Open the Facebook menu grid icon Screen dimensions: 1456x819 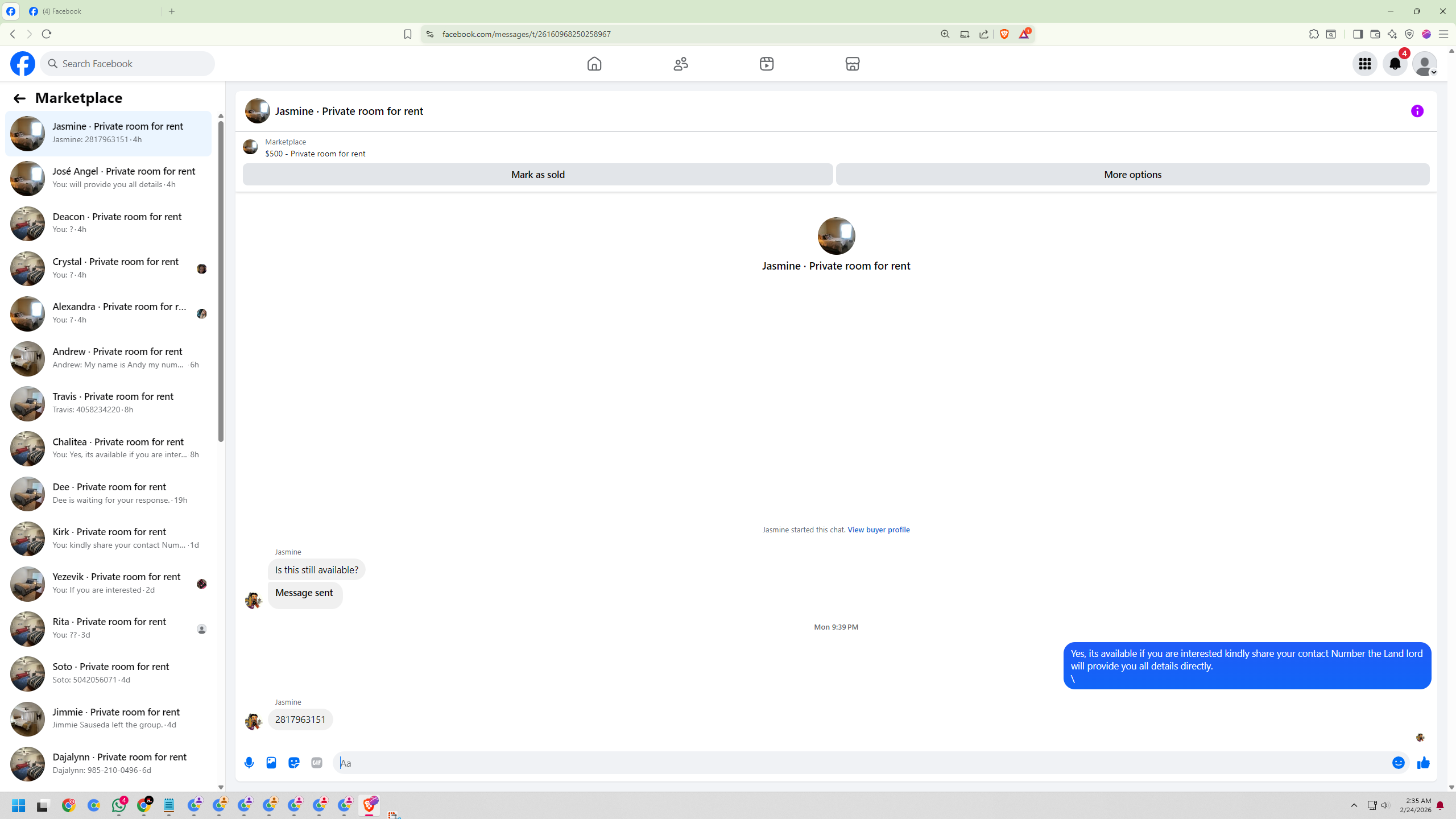point(1364,64)
